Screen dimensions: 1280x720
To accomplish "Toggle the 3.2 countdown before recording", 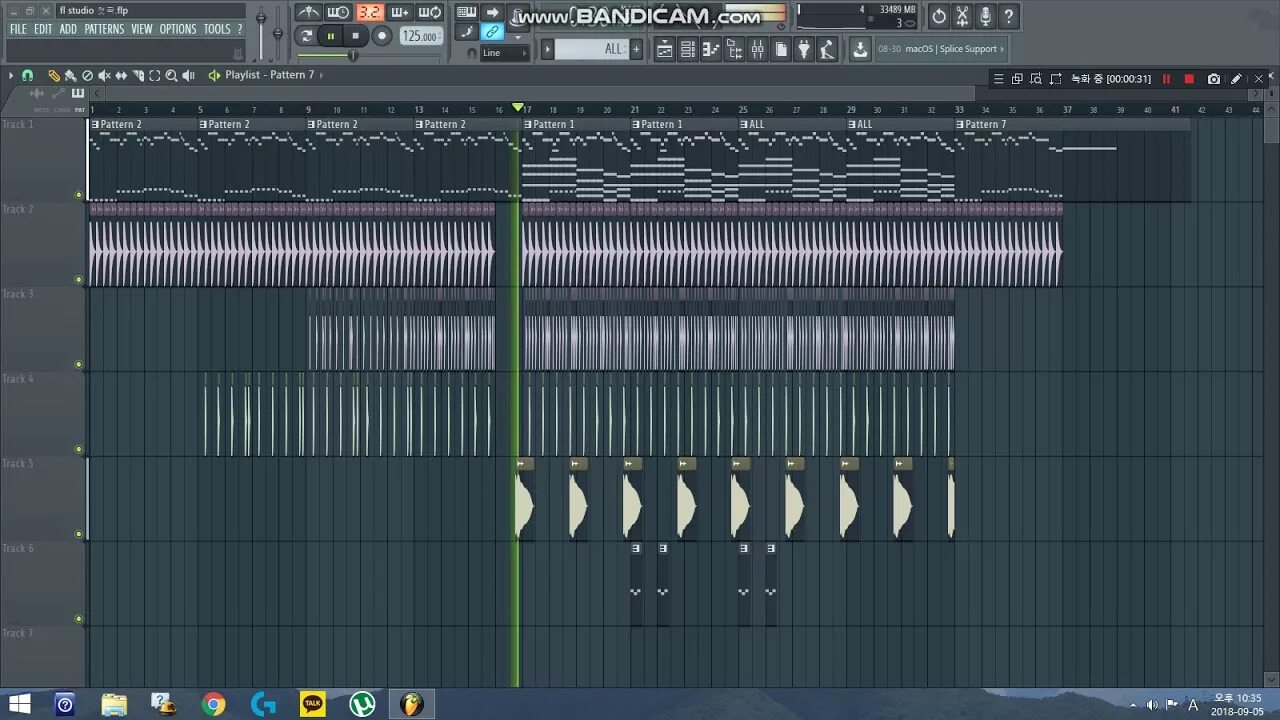I will tap(369, 12).
